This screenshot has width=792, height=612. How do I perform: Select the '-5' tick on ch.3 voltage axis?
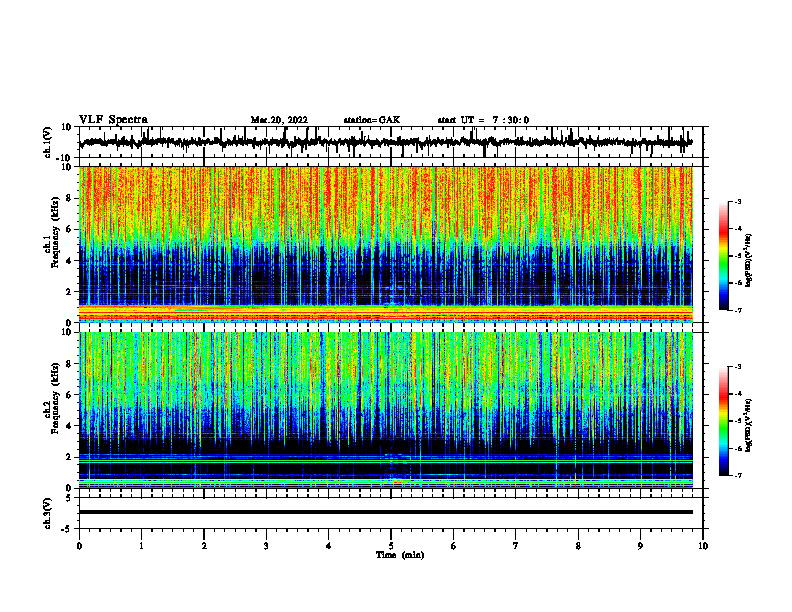[67, 529]
